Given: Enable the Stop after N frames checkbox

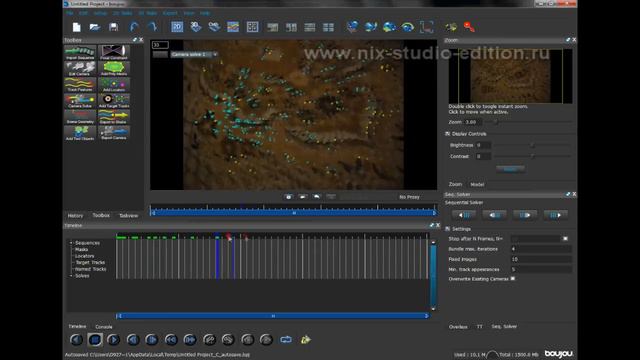Looking at the screenshot, I should coord(565,238).
